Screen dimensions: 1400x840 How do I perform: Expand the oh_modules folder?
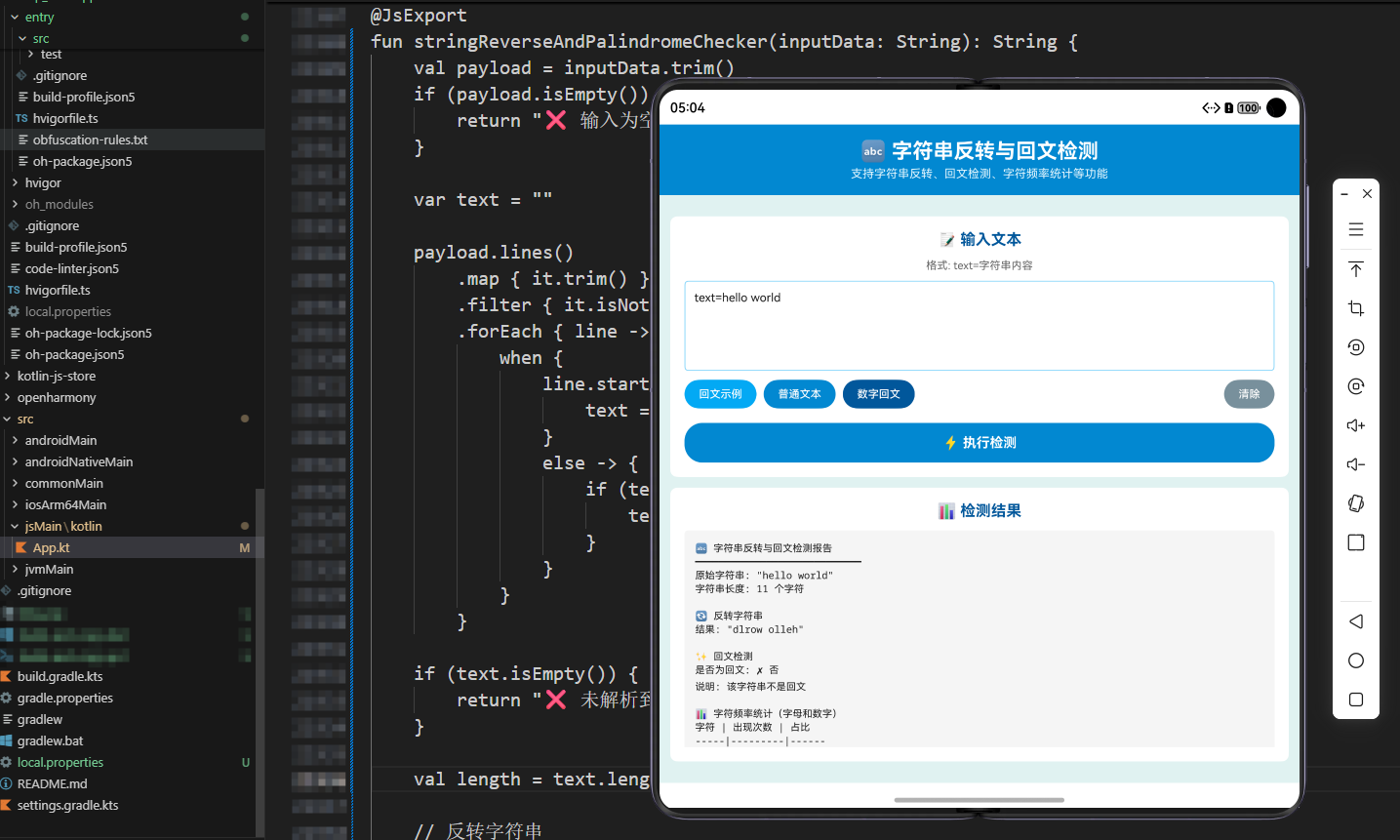(x=15, y=205)
